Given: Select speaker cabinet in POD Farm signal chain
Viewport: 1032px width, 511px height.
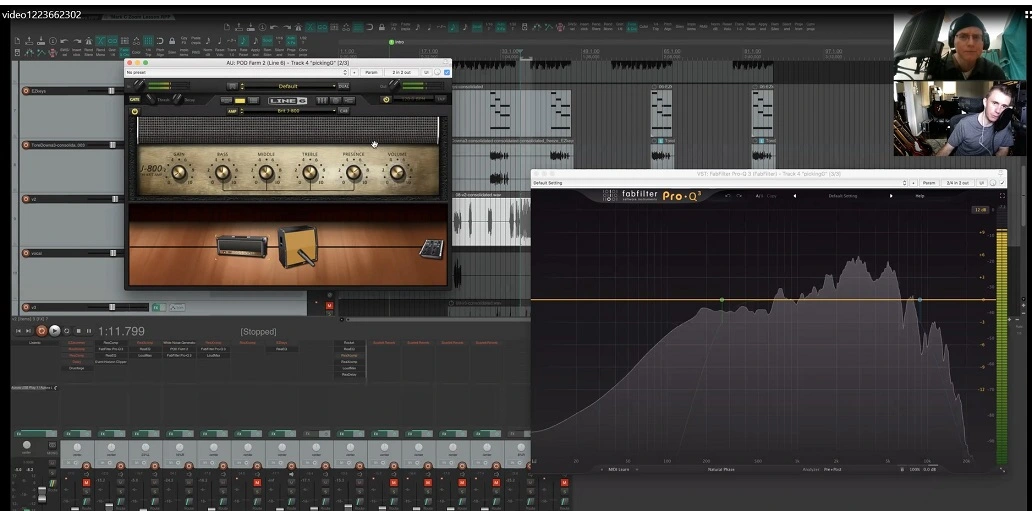Looking at the screenshot, I should click(297, 246).
